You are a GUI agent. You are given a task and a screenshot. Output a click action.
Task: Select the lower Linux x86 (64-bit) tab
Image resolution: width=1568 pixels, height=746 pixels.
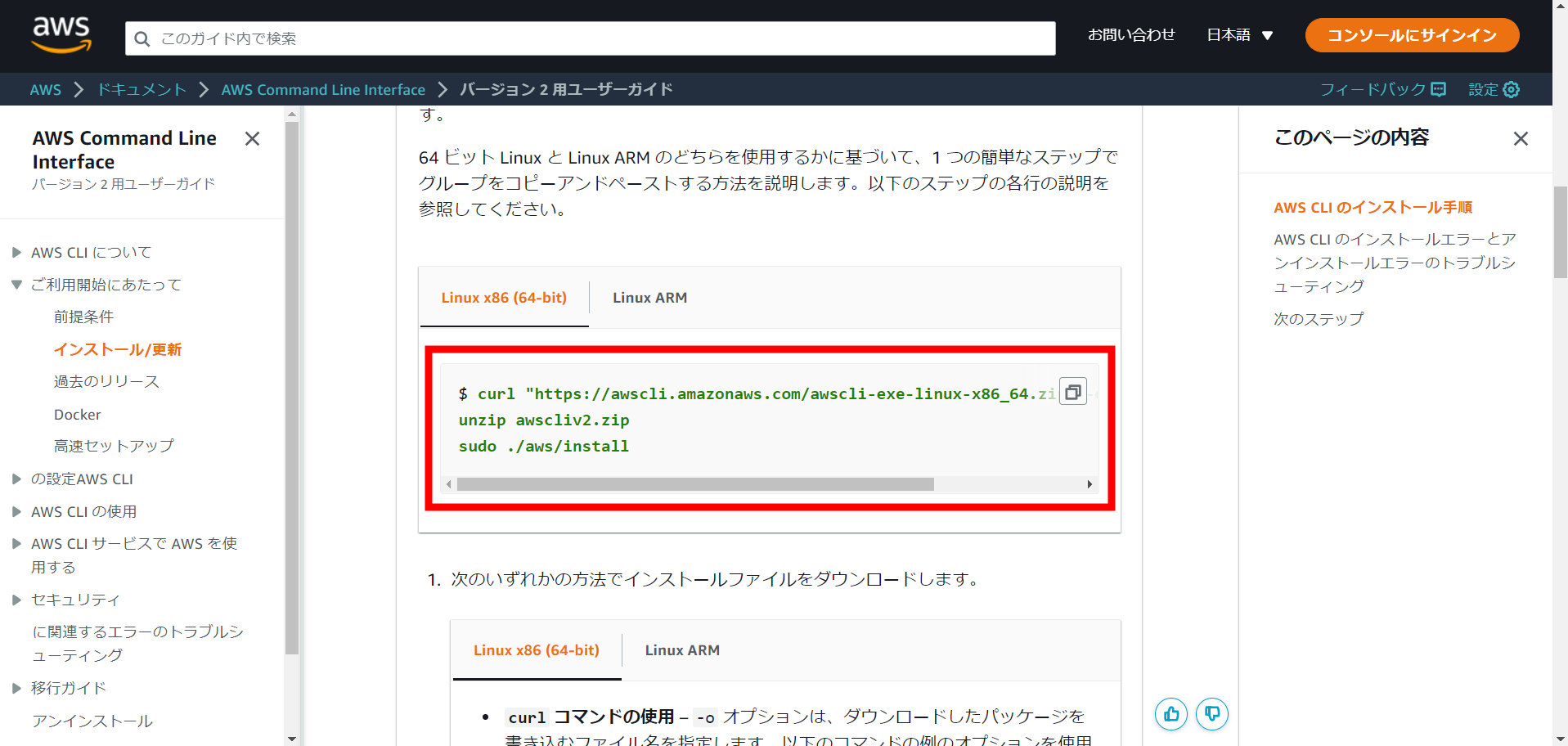click(x=536, y=649)
